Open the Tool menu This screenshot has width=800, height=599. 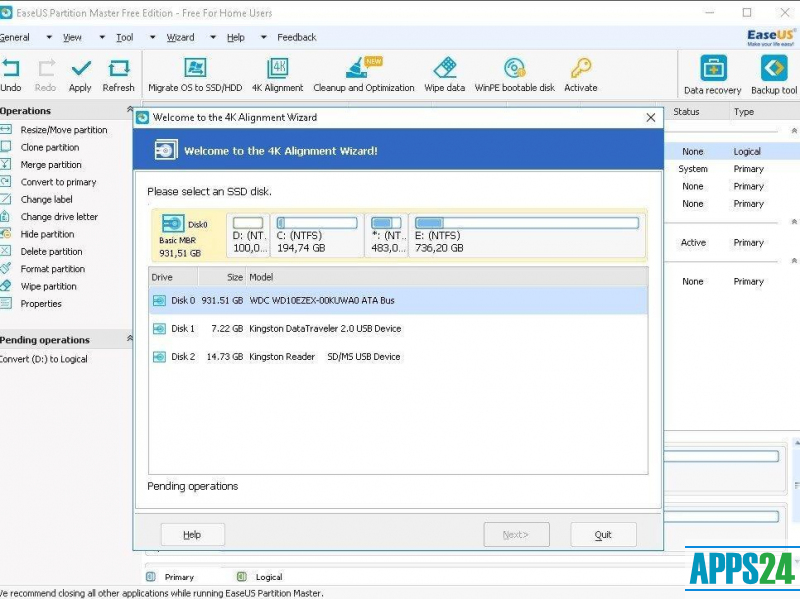124,37
